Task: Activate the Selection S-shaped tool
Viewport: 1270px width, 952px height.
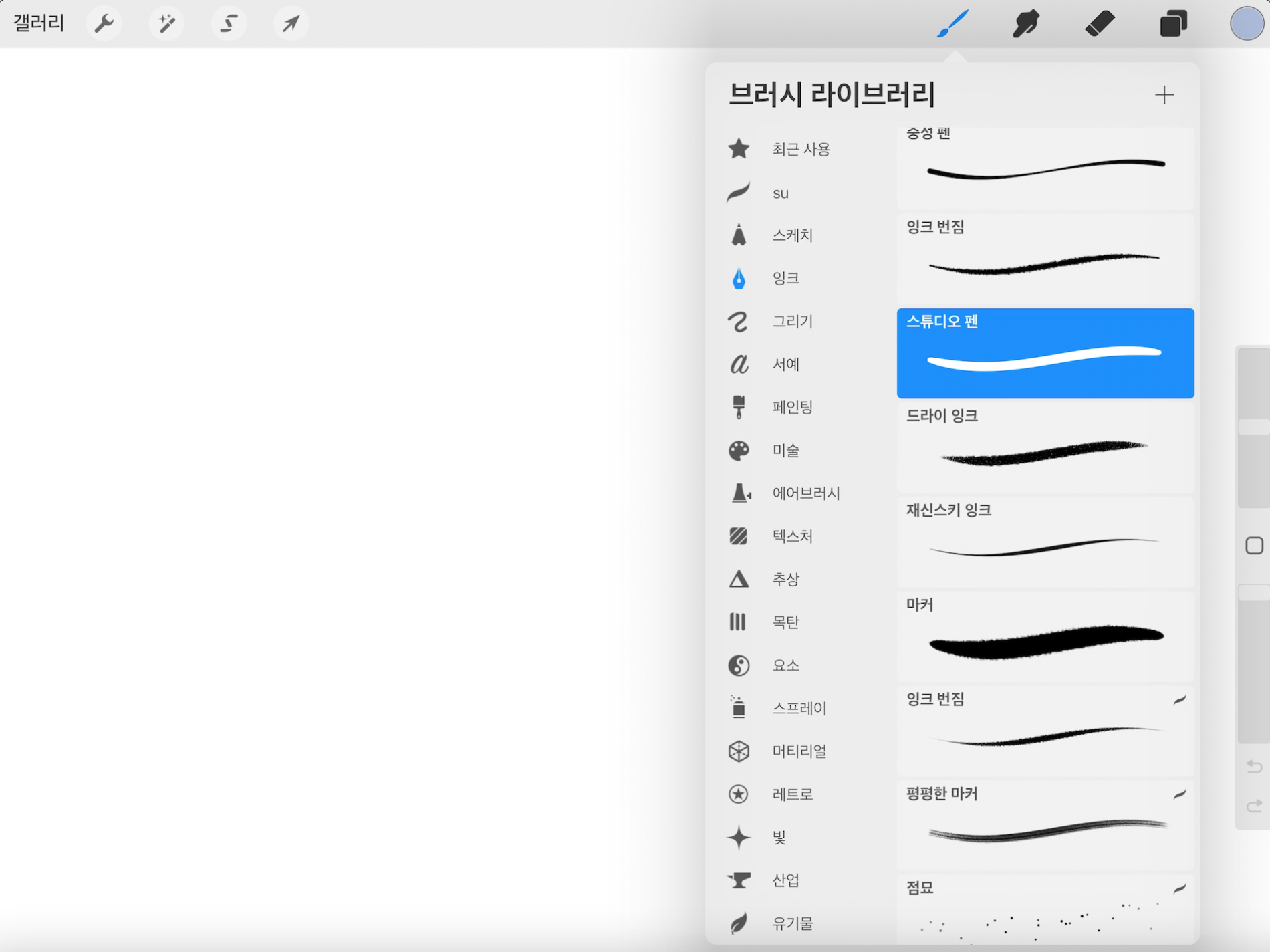Action: tap(229, 23)
